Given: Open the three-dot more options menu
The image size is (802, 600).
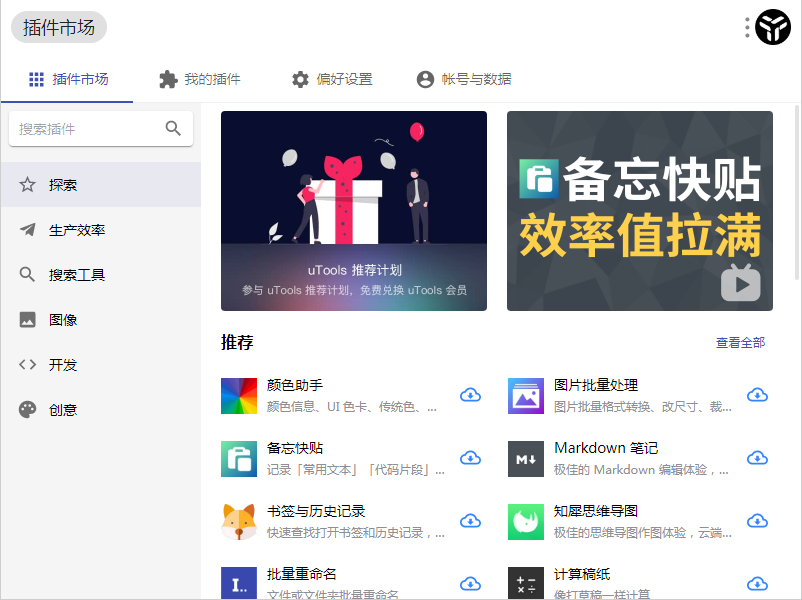Looking at the screenshot, I should [x=747, y=28].
